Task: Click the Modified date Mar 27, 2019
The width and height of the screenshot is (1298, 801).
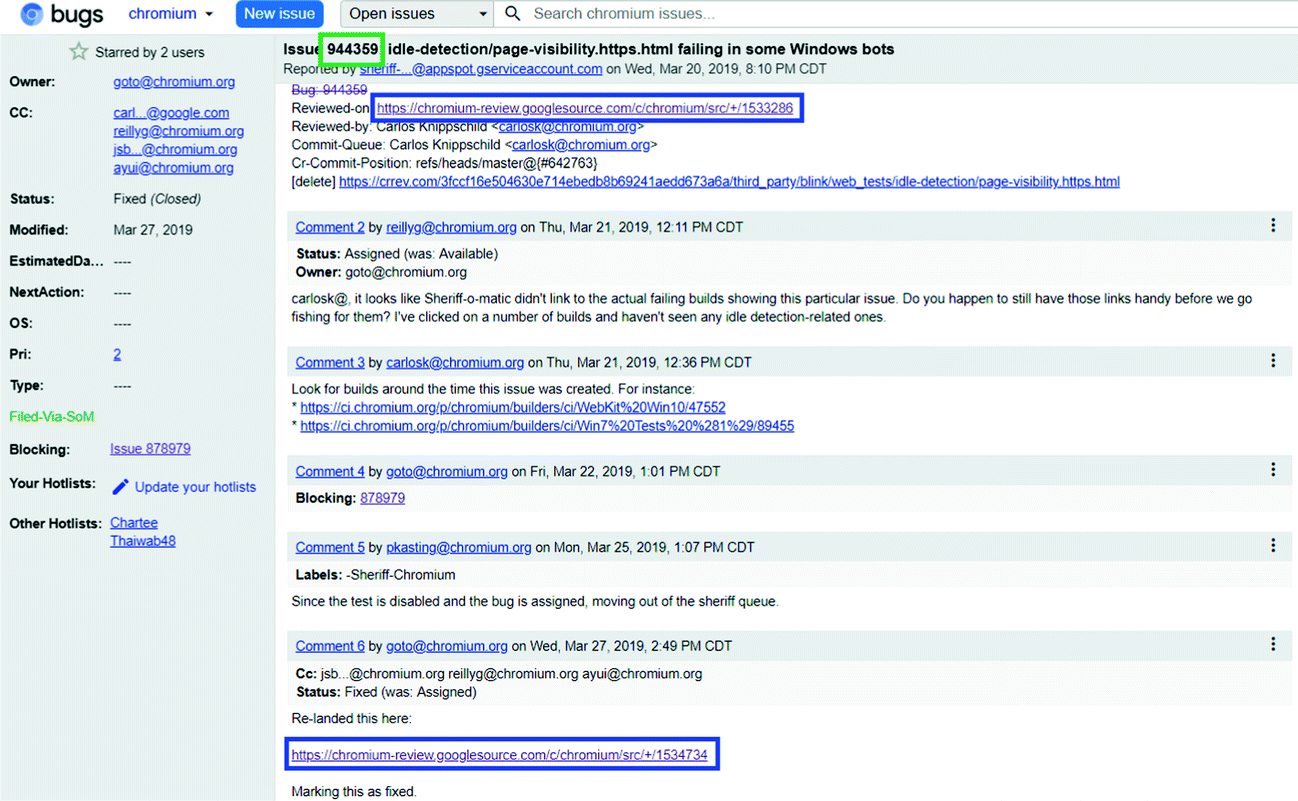Action: [153, 230]
